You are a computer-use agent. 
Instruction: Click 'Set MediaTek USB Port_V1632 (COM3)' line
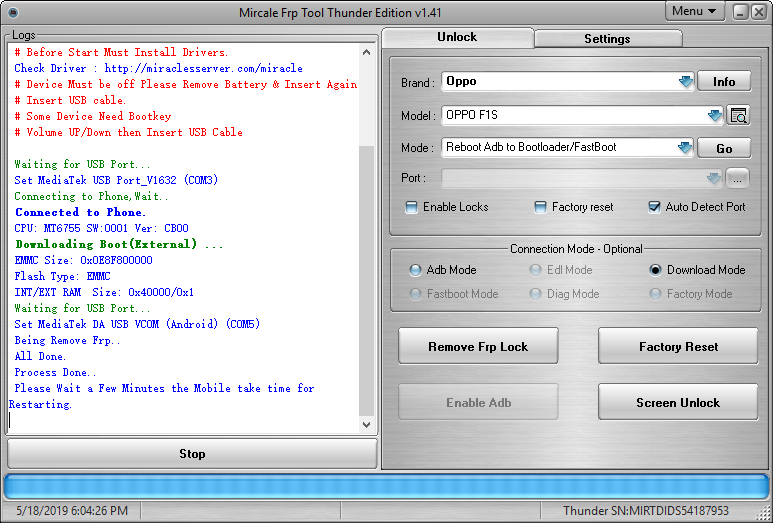pyautogui.click(x=116, y=180)
